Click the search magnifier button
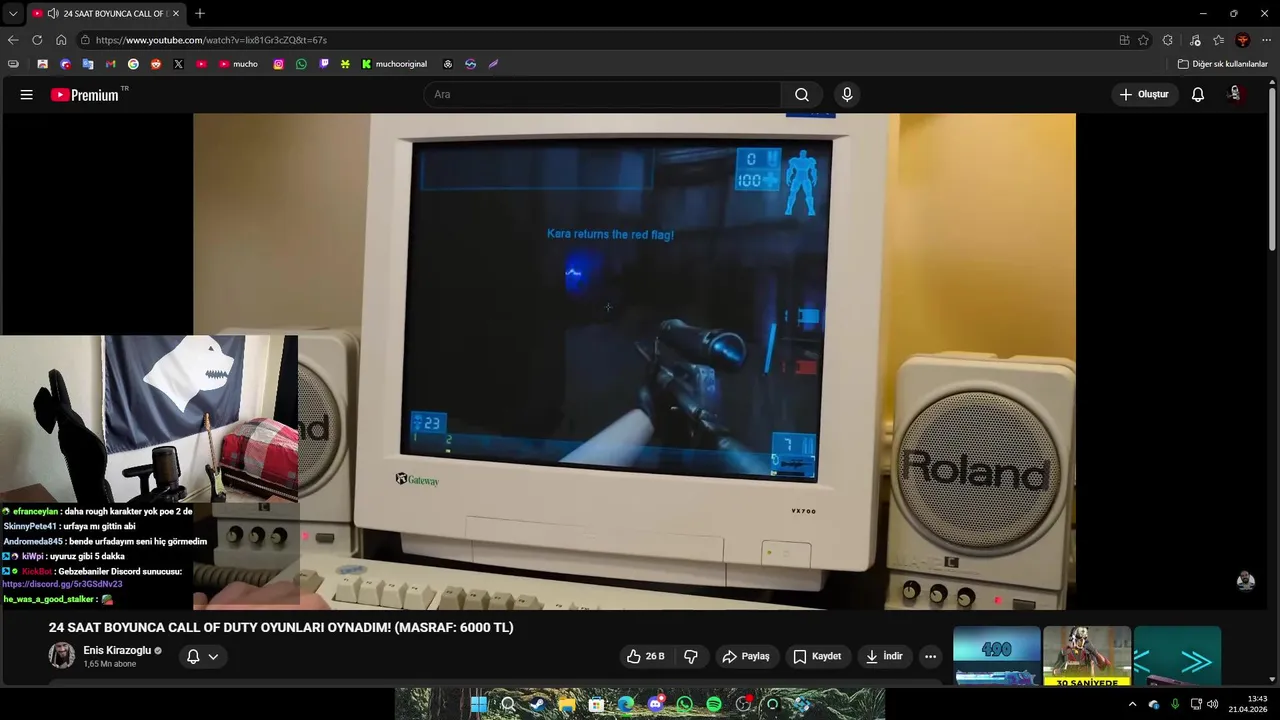This screenshot has width=1280, height=720. coord(802,95)
